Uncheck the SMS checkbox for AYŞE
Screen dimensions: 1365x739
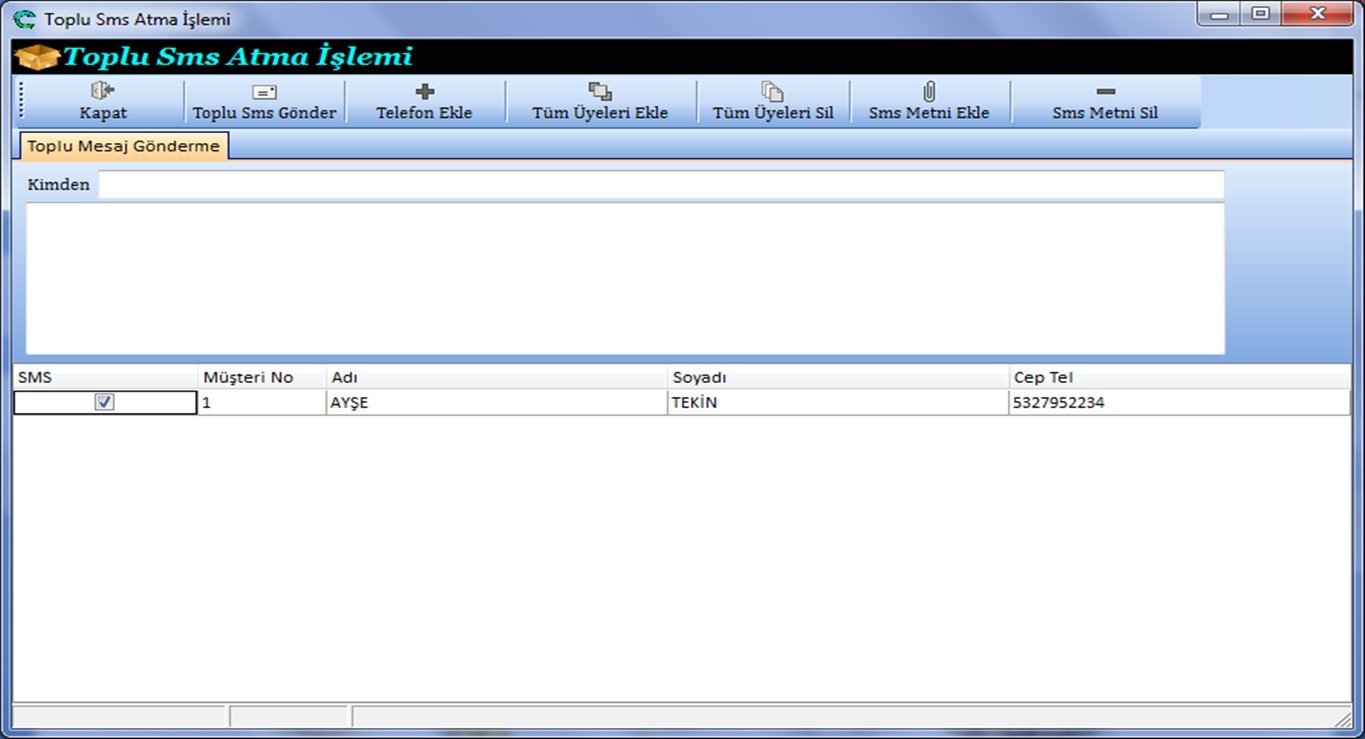point(104,402)
